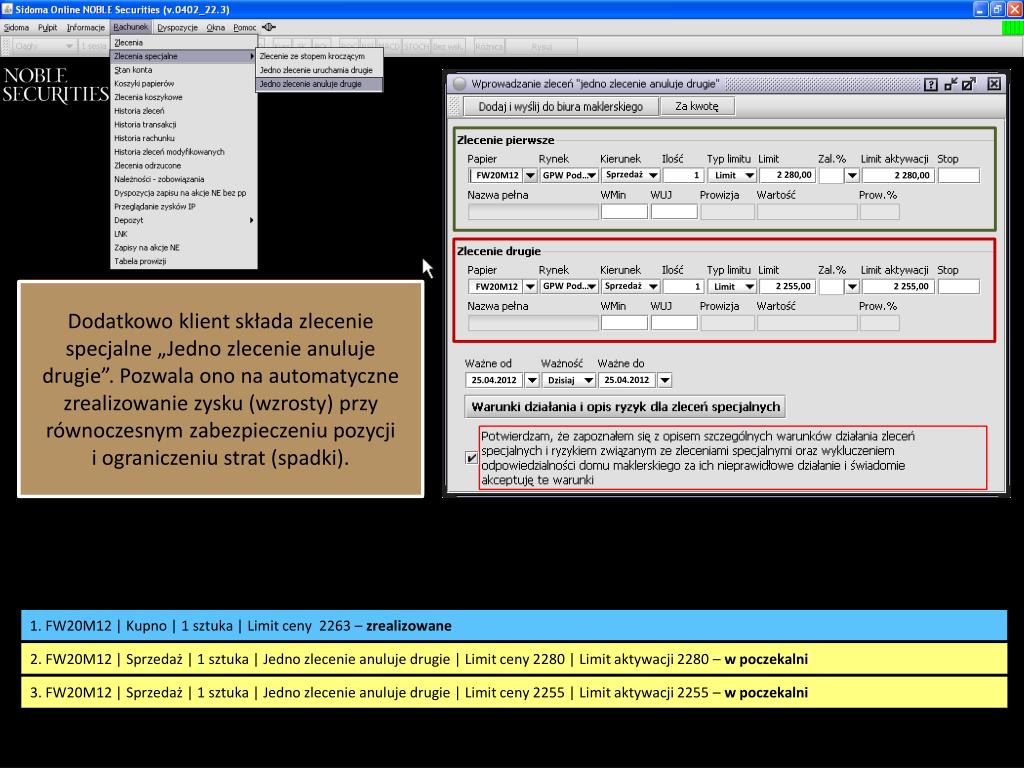
Task: Maximize the order entry dialog
Action: 969,84
